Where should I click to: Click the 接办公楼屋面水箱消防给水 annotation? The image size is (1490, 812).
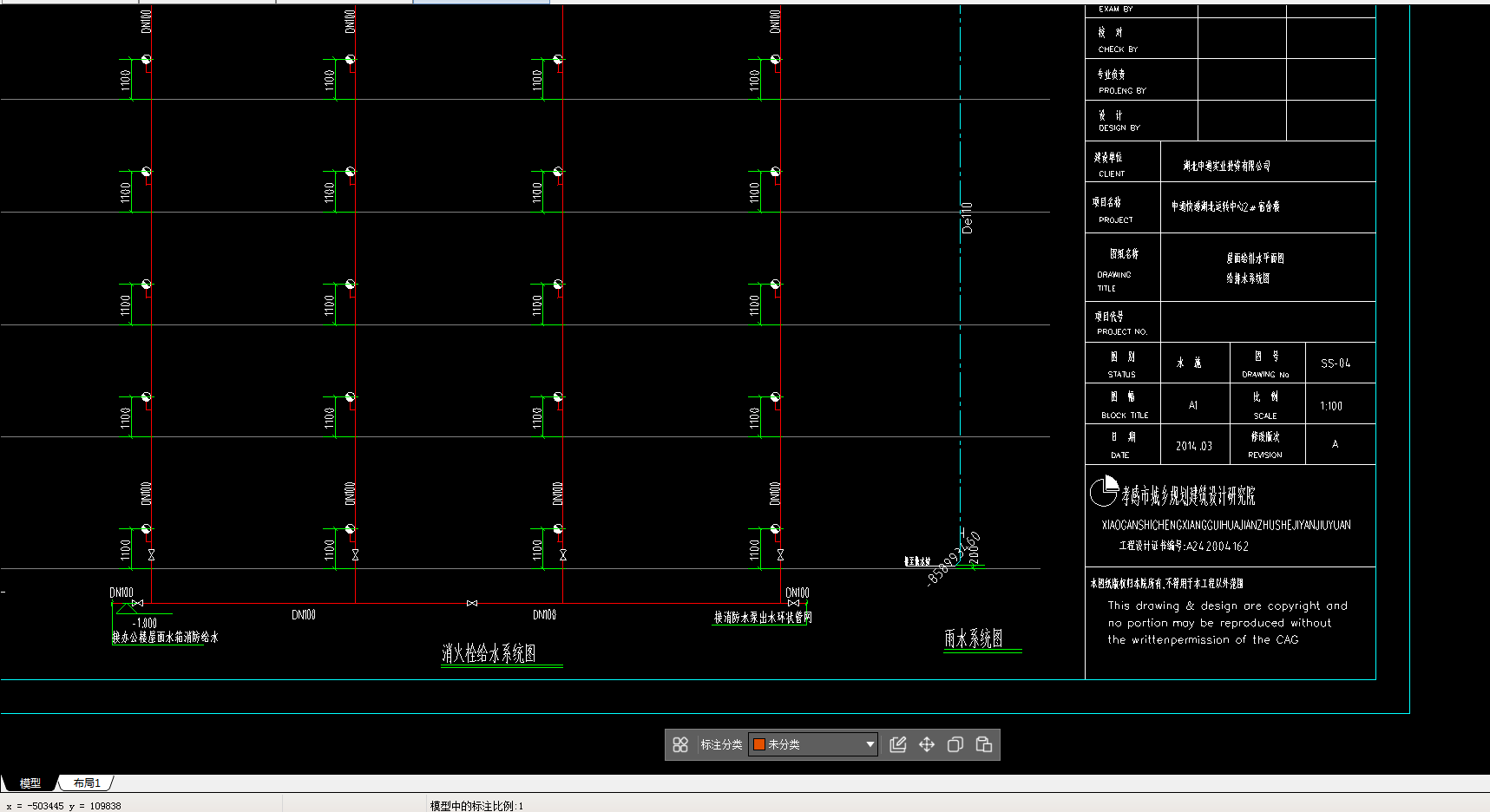[165, 637]
